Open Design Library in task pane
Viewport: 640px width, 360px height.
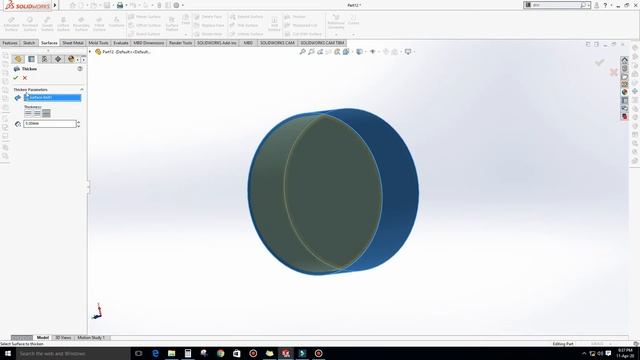(624, 68)
